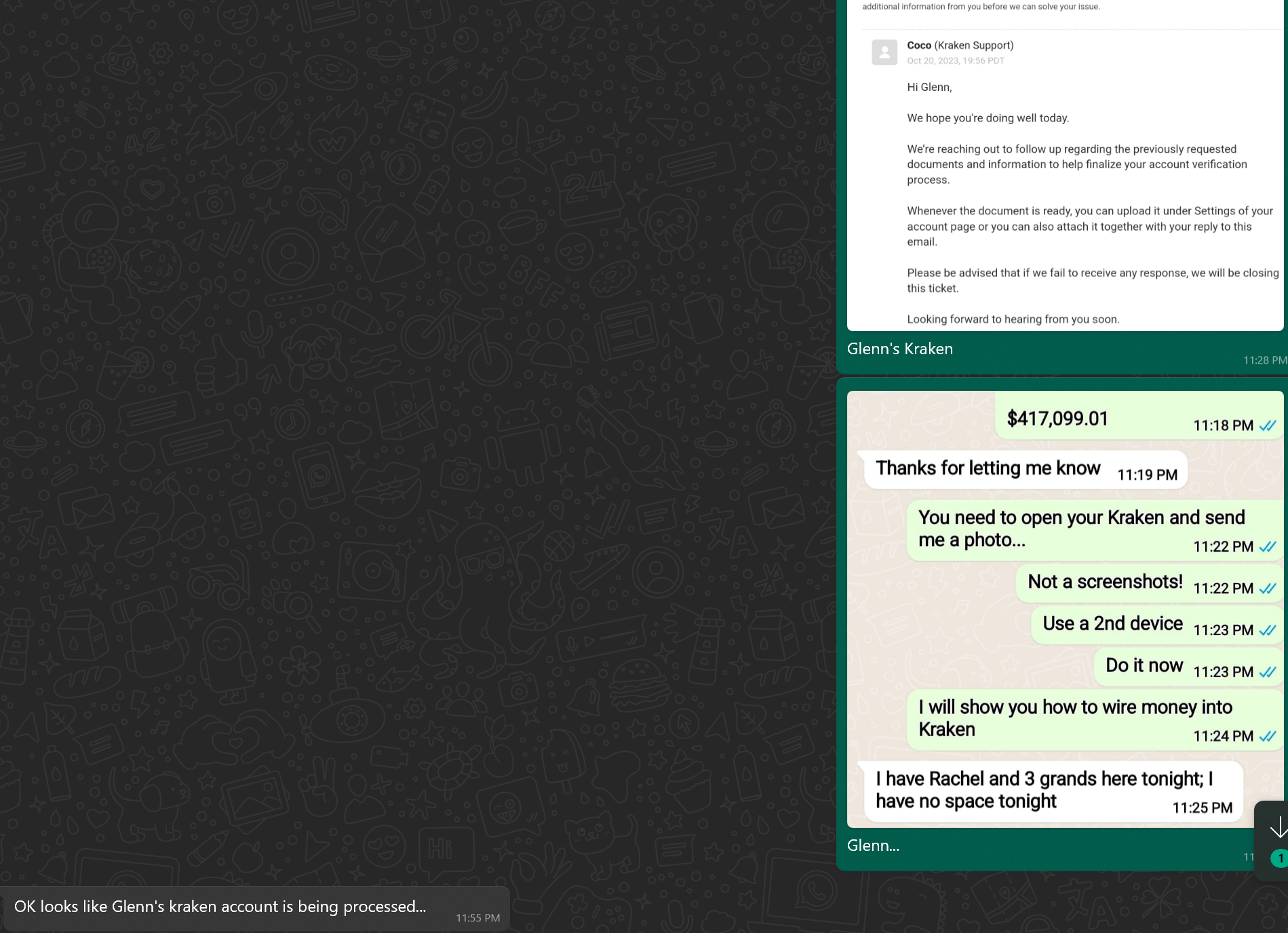Click the 'Coco (Kraken Support)' sender name

[x=960, y=45]
